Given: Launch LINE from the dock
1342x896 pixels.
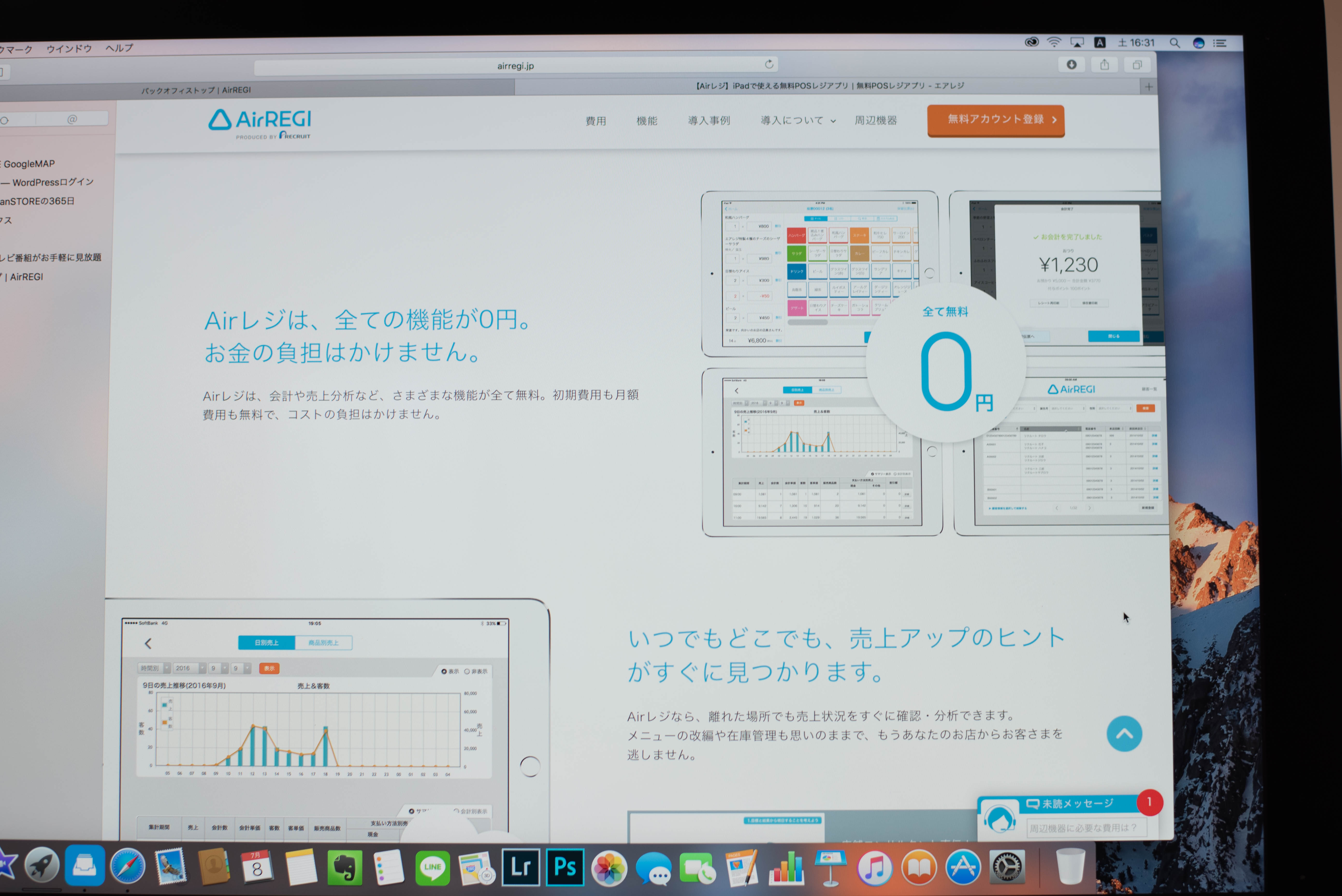Looking at the screenshot, I should (x=433, y=867).
